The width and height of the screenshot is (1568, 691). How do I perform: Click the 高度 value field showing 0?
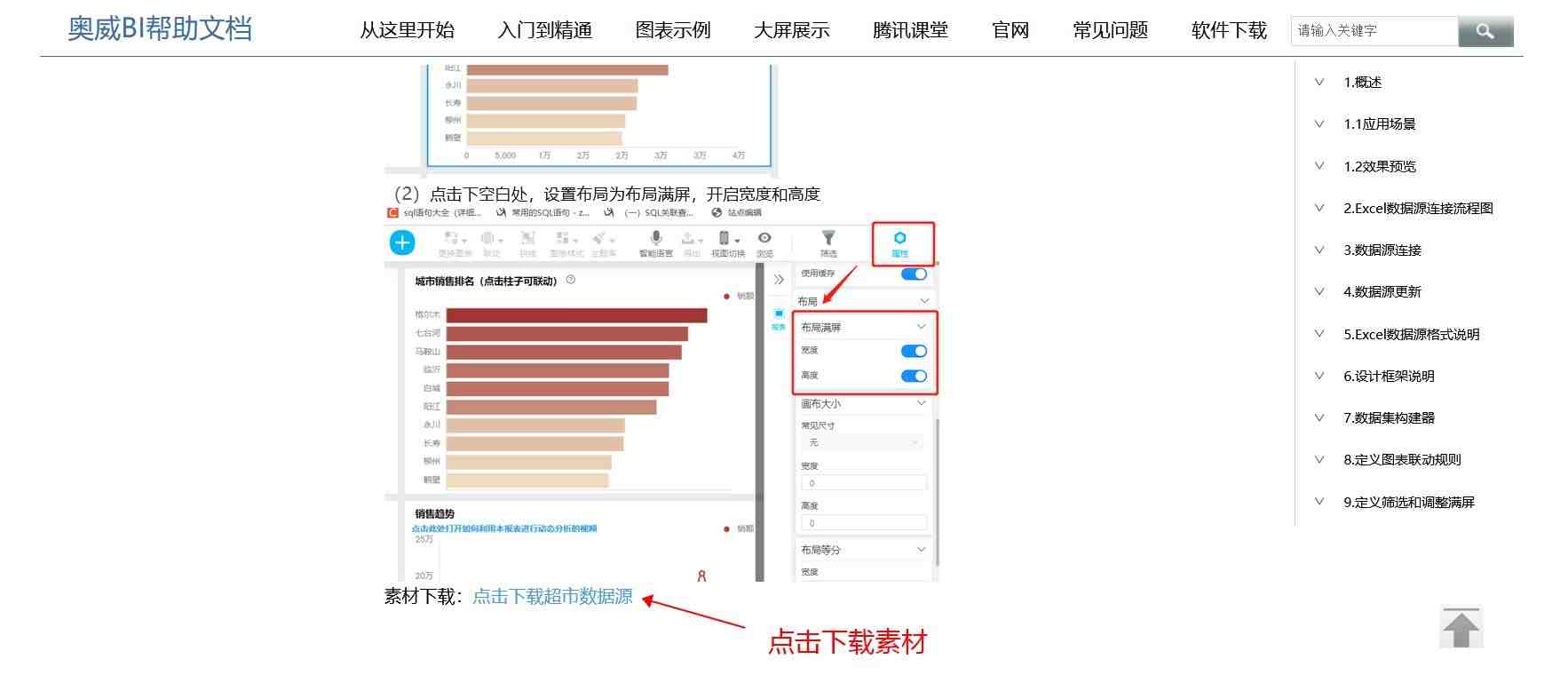coord(864,523)
